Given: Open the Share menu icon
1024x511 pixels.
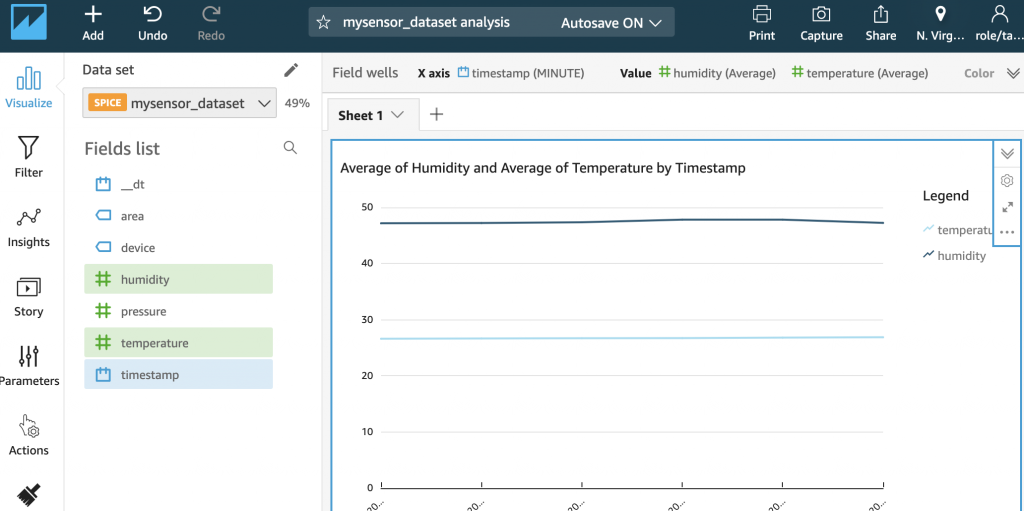Looking at the screenshot, I should (x=881, y=15).
